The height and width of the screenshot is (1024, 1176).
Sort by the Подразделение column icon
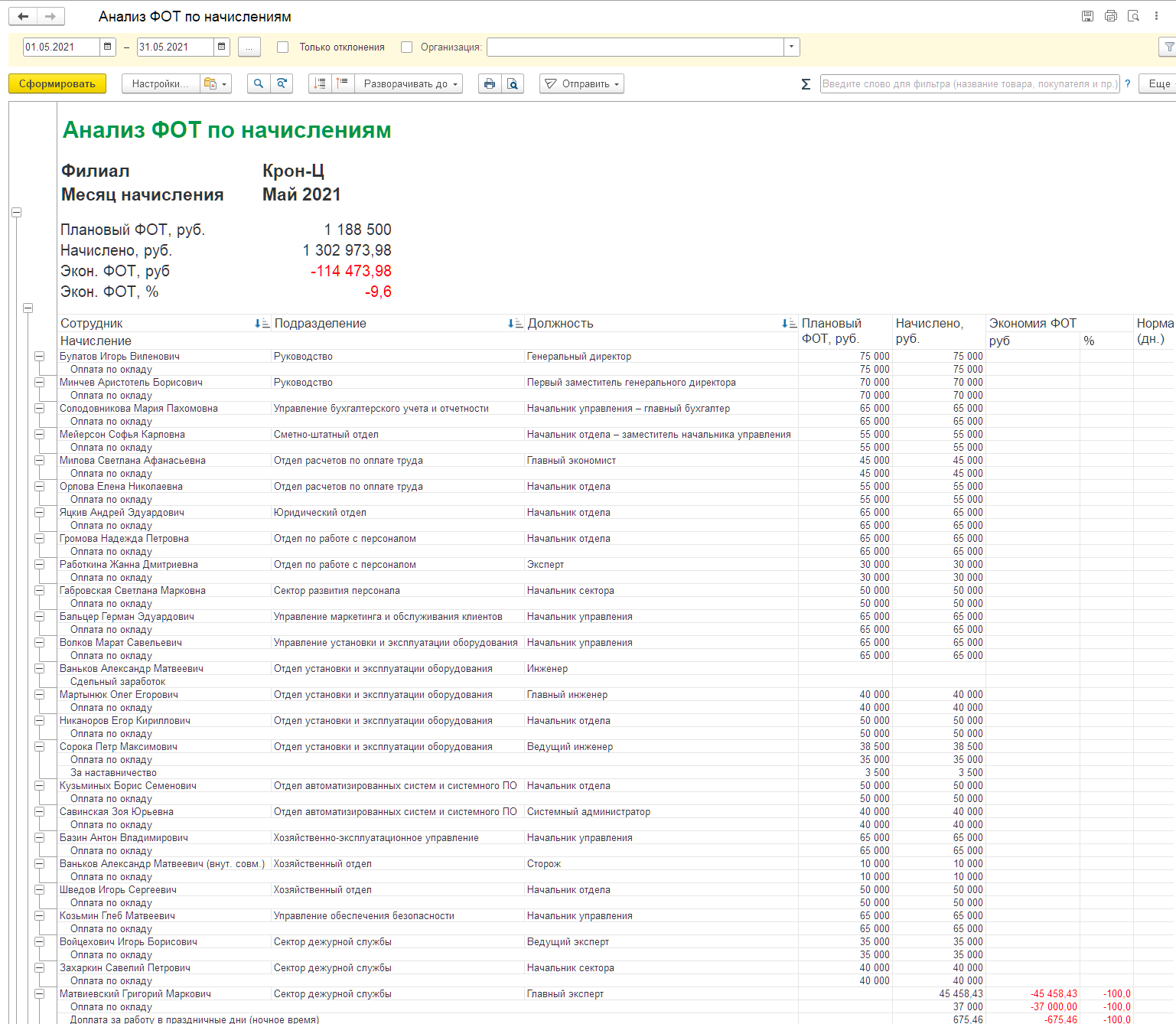(515, 324)
